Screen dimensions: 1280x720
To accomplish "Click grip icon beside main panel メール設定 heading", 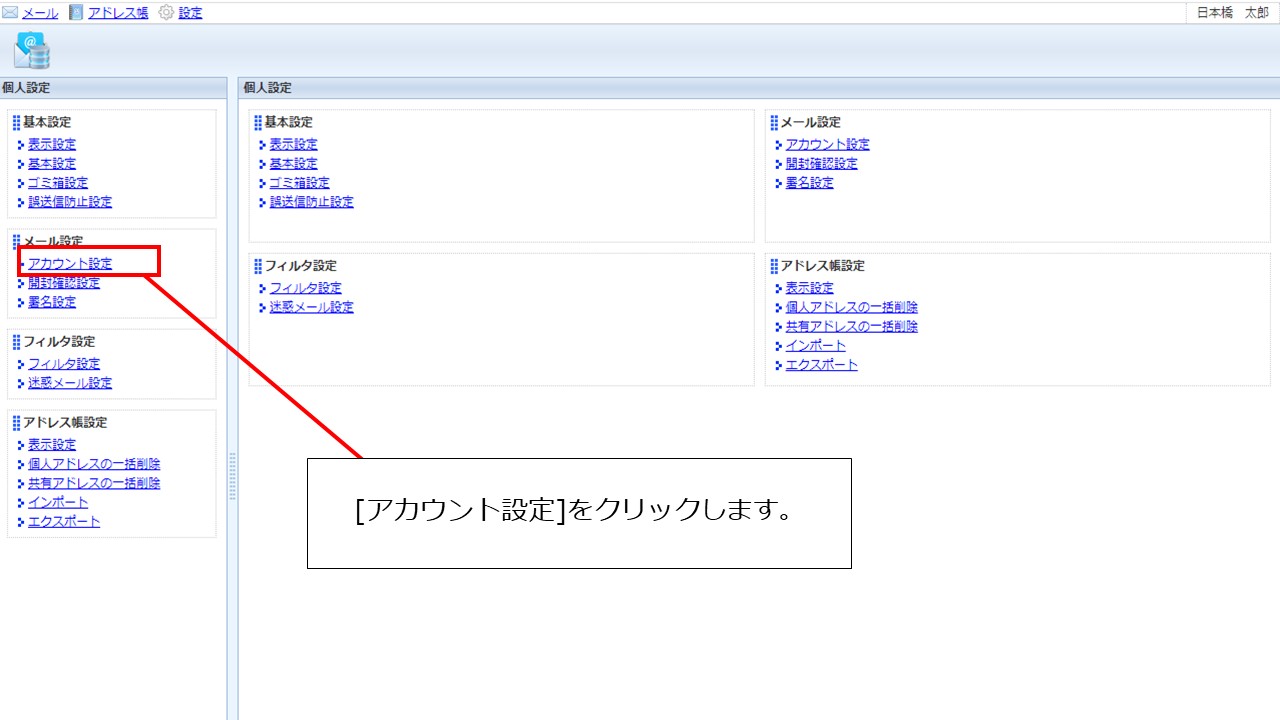I will [x=774, y=123].
